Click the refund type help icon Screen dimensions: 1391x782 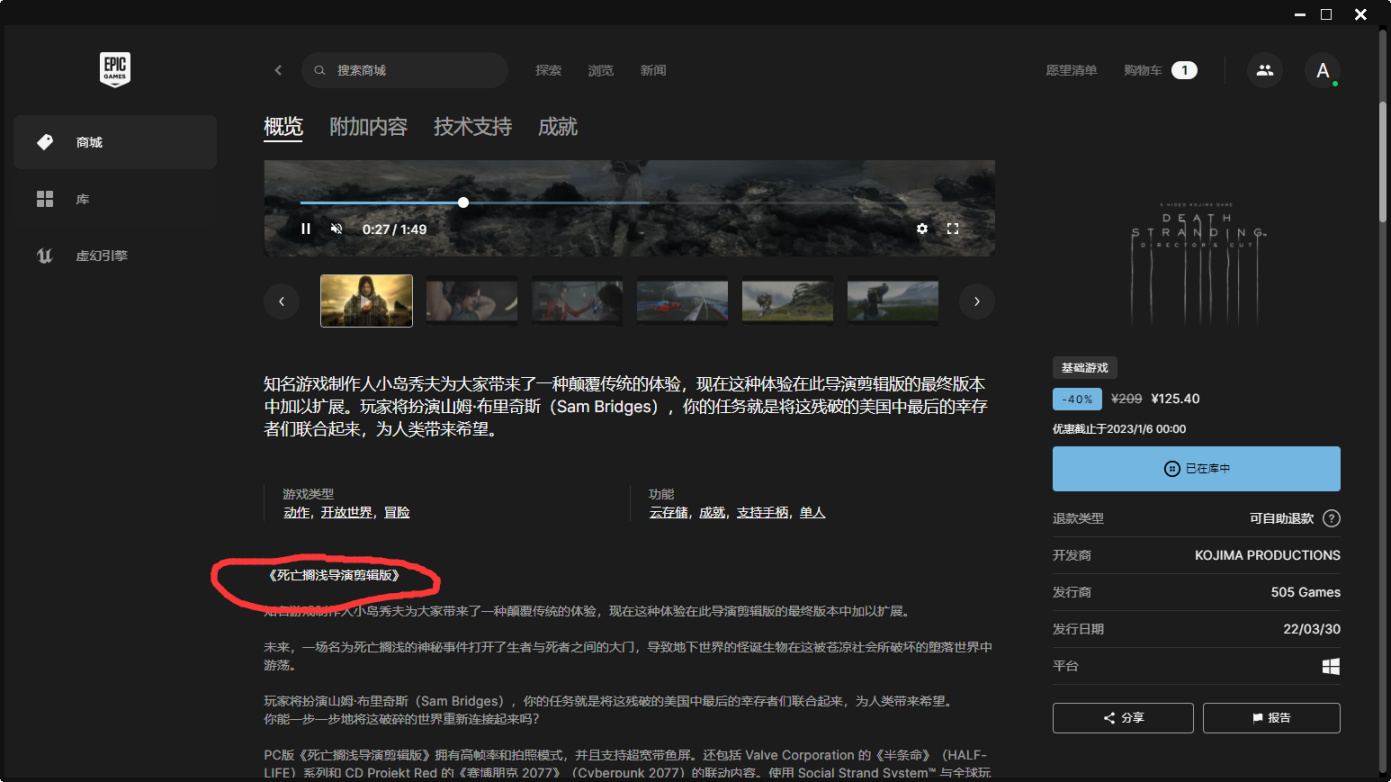coord(1331,518)
